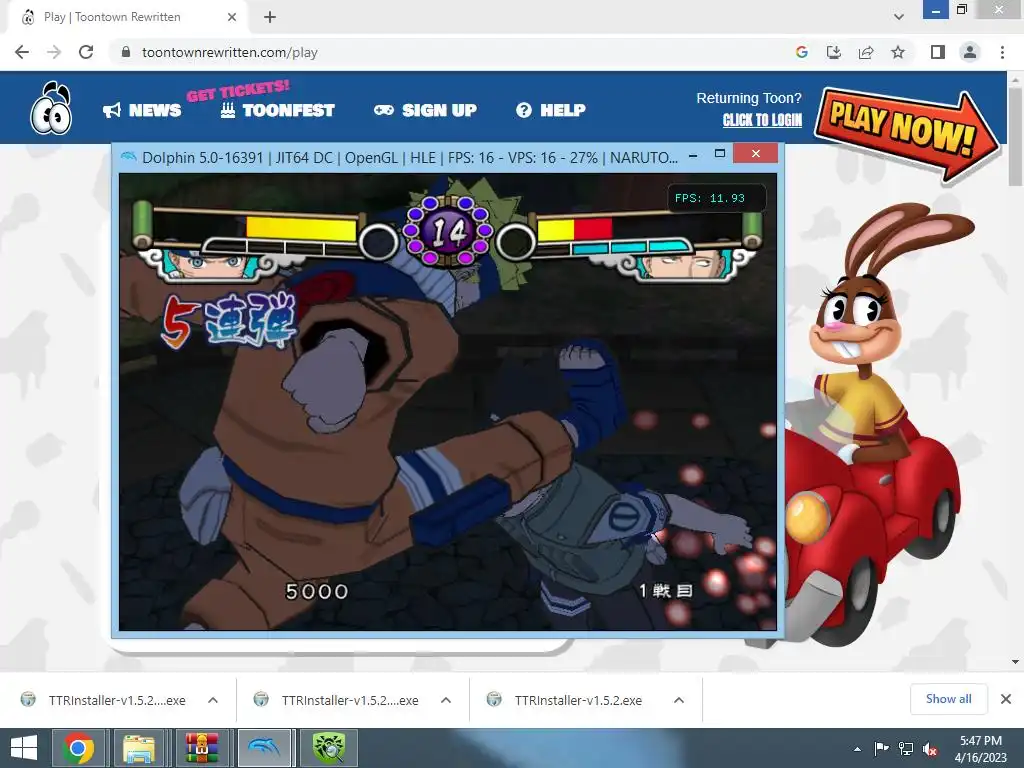Show hidden system tray icons
The width and height of the screenshot is (1024, 768).
click(857, 749)
